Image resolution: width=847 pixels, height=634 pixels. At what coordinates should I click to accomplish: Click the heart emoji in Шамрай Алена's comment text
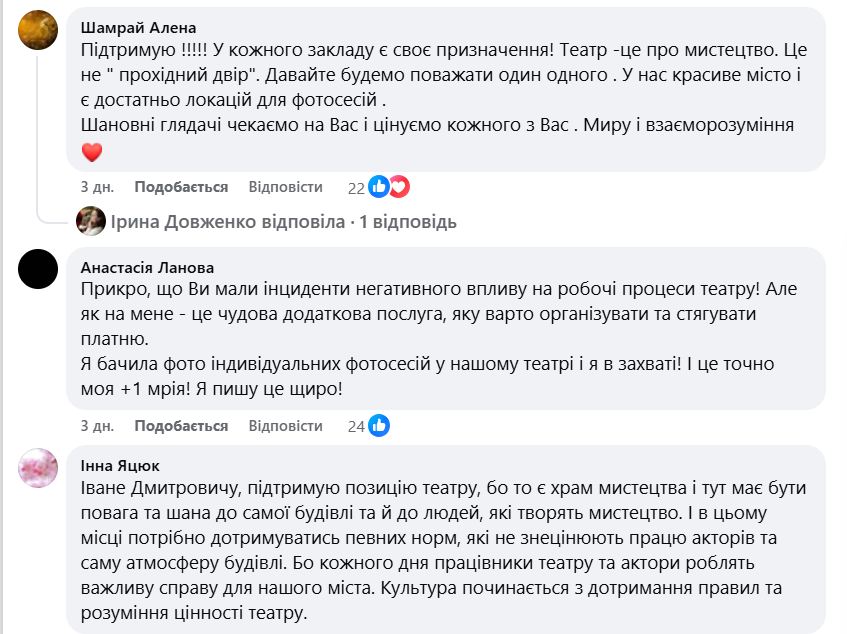click(x=91, y=150)
